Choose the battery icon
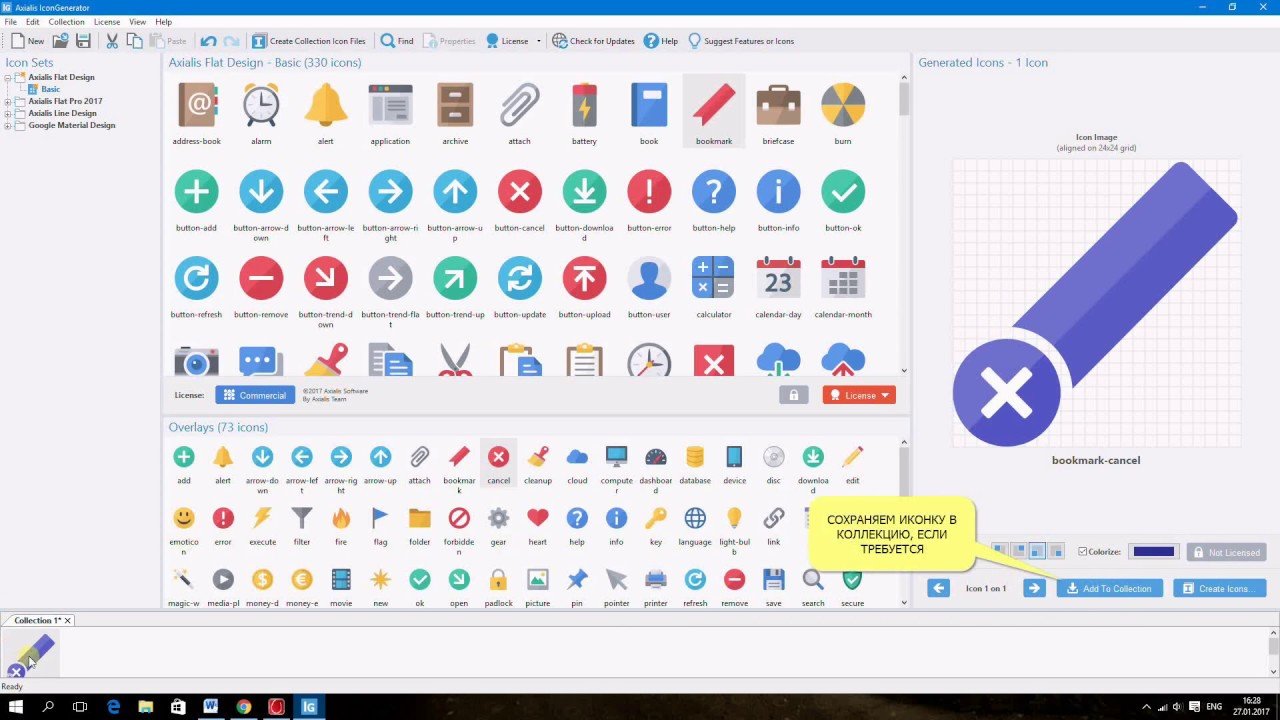This screenshot has height=720, width=1280. pyautogui.click(x=584, y=104)
